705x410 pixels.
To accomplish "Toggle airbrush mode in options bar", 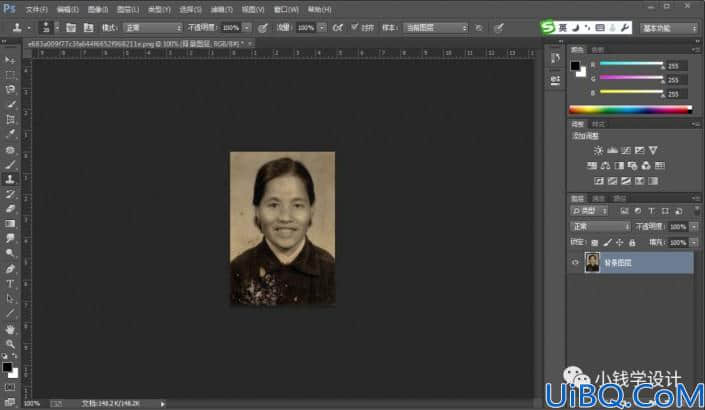I will tap(338, 28).
